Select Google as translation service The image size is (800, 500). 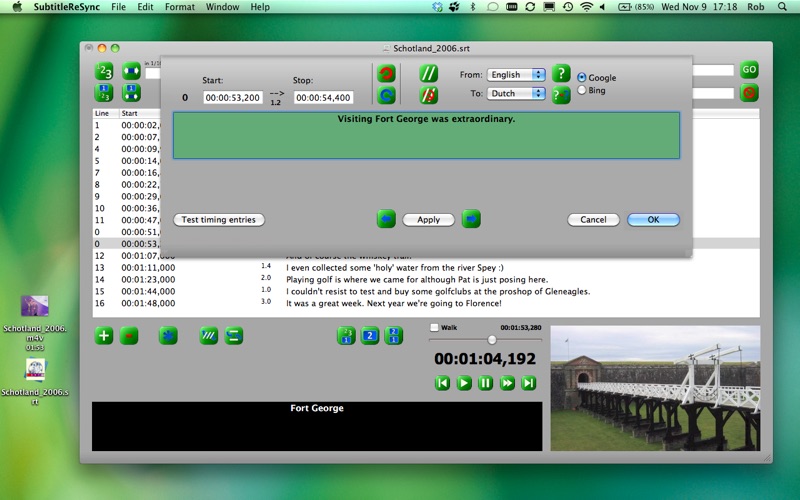[x=582, y=78]
